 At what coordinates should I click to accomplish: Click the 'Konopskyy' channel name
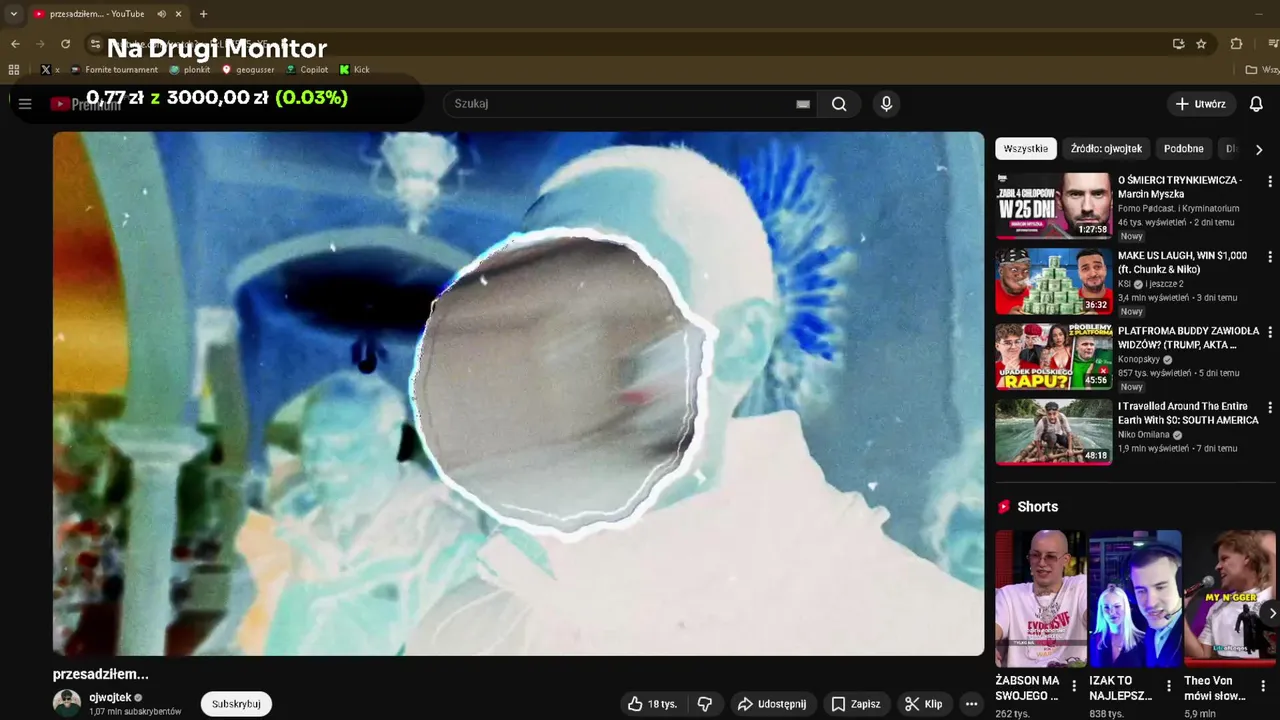pyautogui.click(x=1139, y=359)
